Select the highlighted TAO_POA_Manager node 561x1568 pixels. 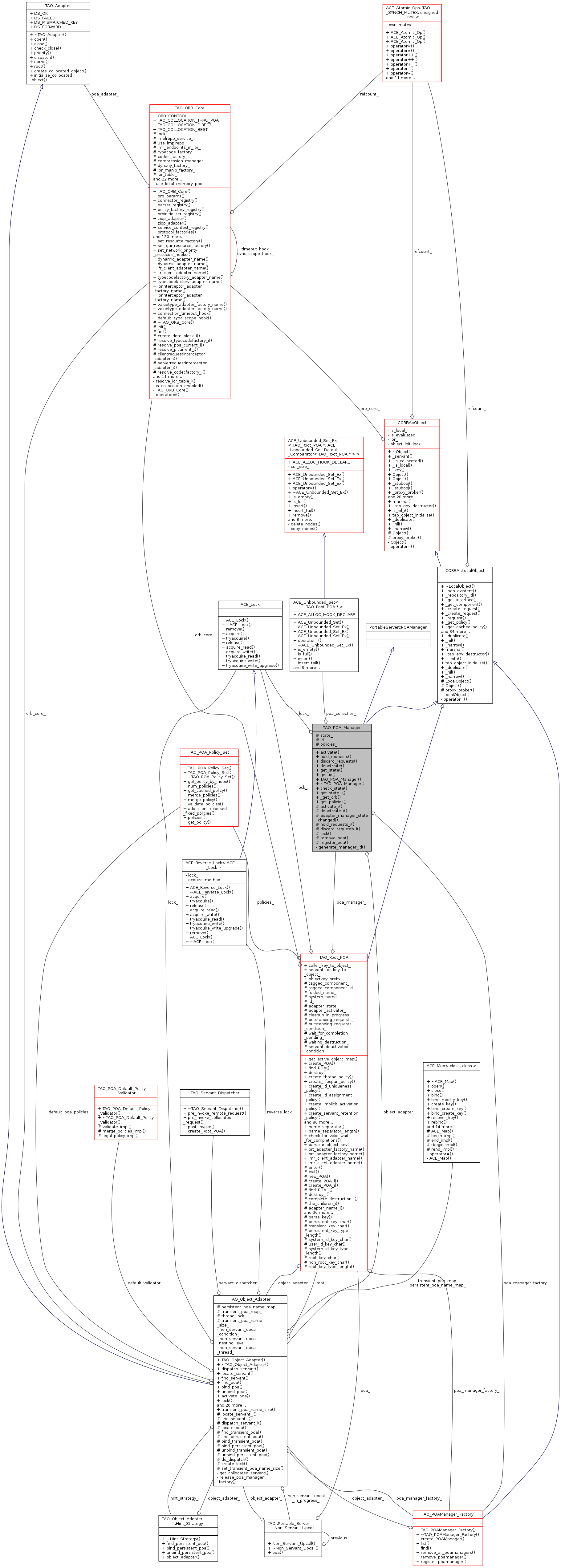point(341,727)
